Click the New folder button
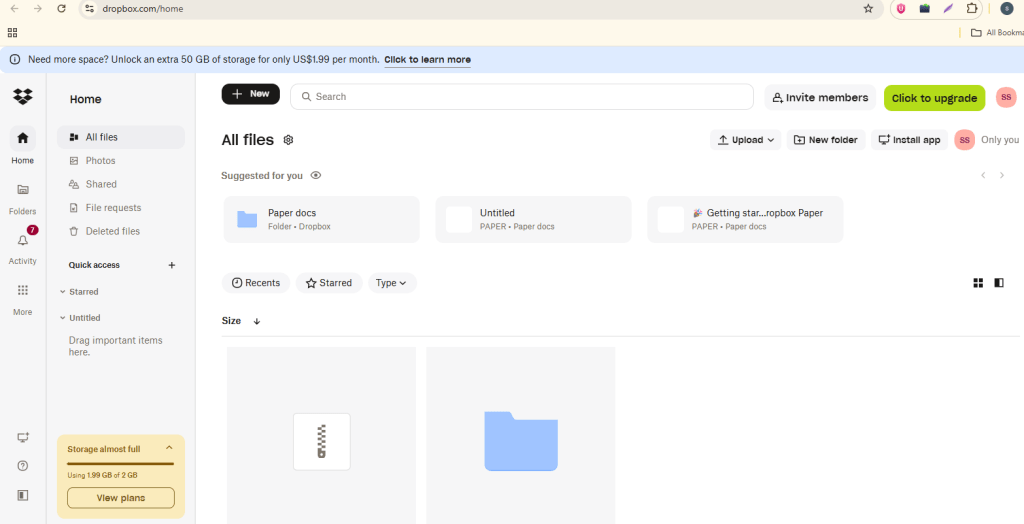This screenshot has width=1024, height=524. (826, 140)
